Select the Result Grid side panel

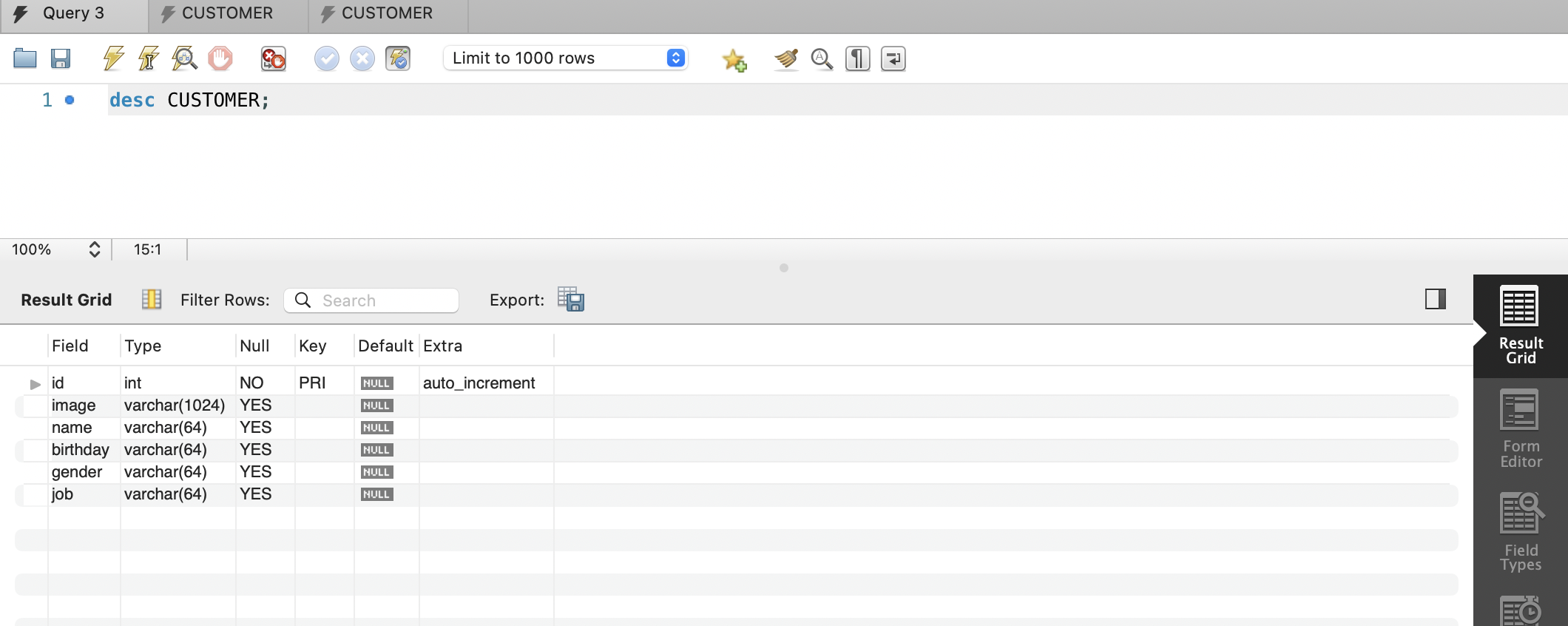pyautogui.click(x=1521, y=326)
